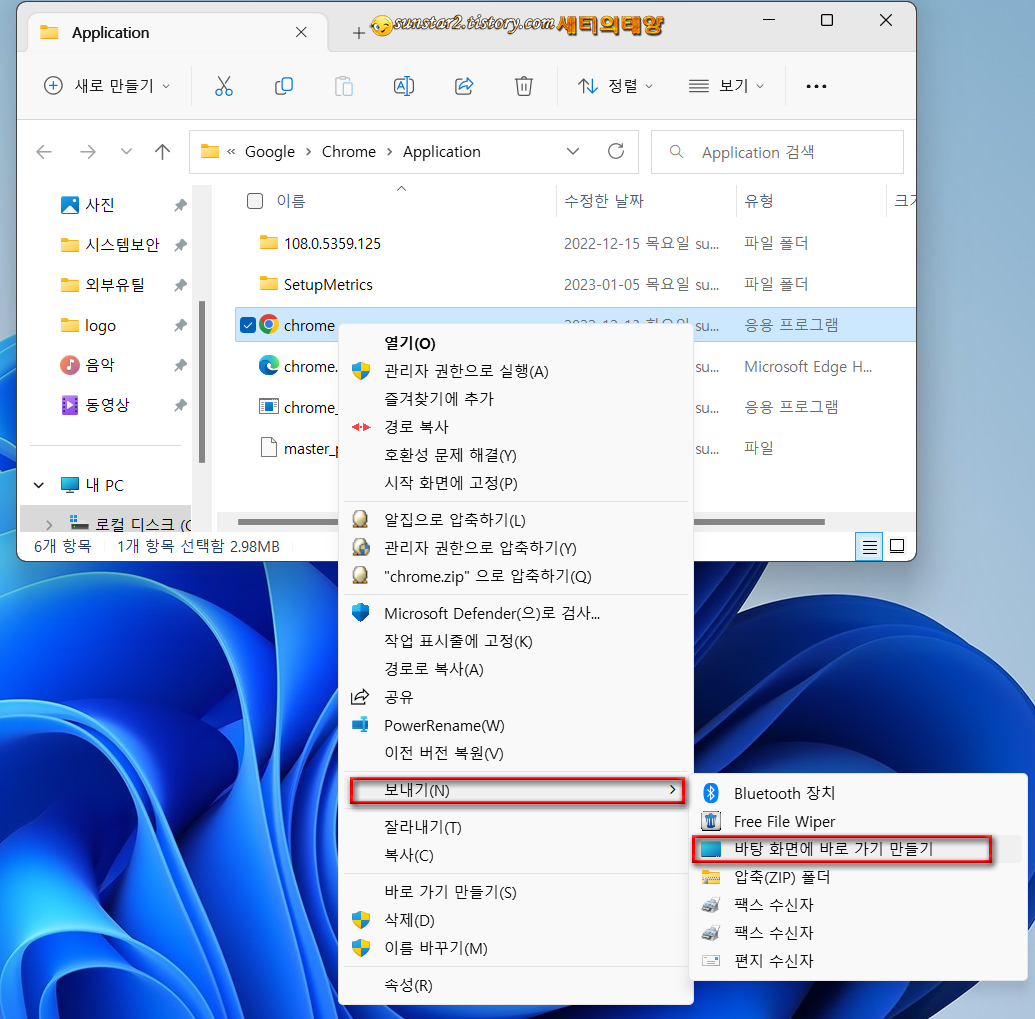Click the Copy icon in the toolbar

284,86
